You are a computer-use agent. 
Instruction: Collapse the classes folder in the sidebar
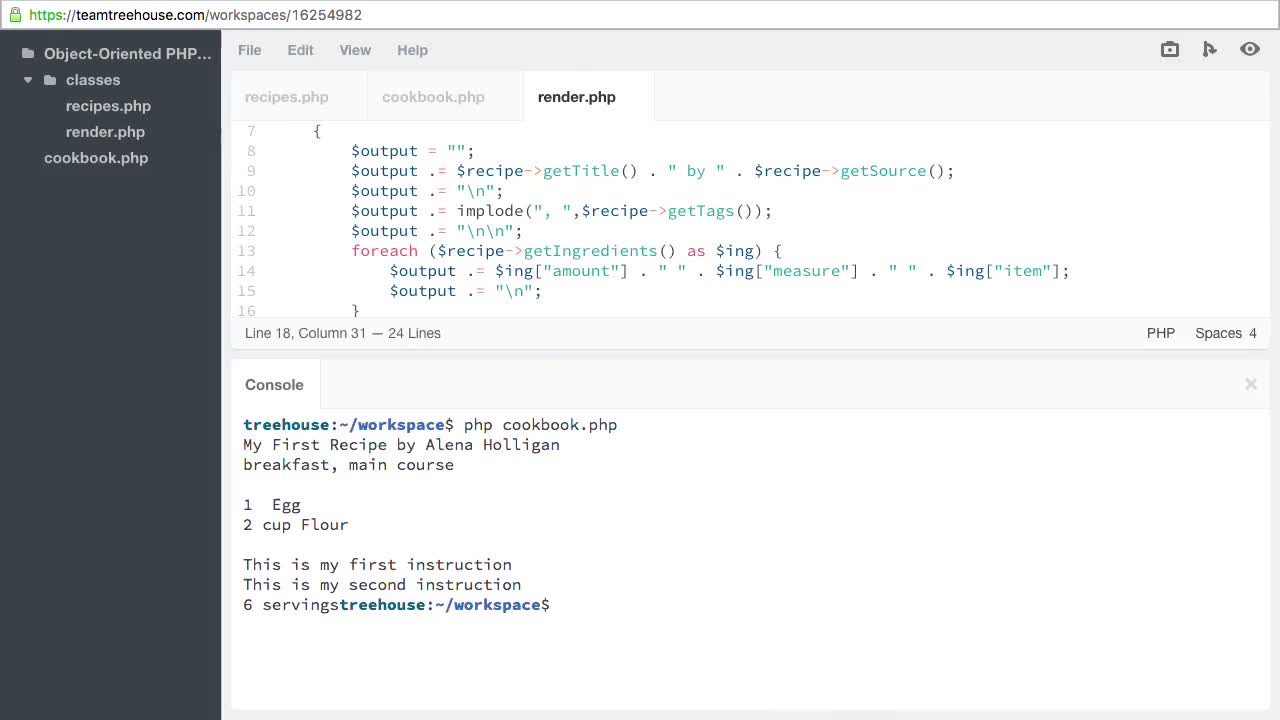click(x=27, y=80)
